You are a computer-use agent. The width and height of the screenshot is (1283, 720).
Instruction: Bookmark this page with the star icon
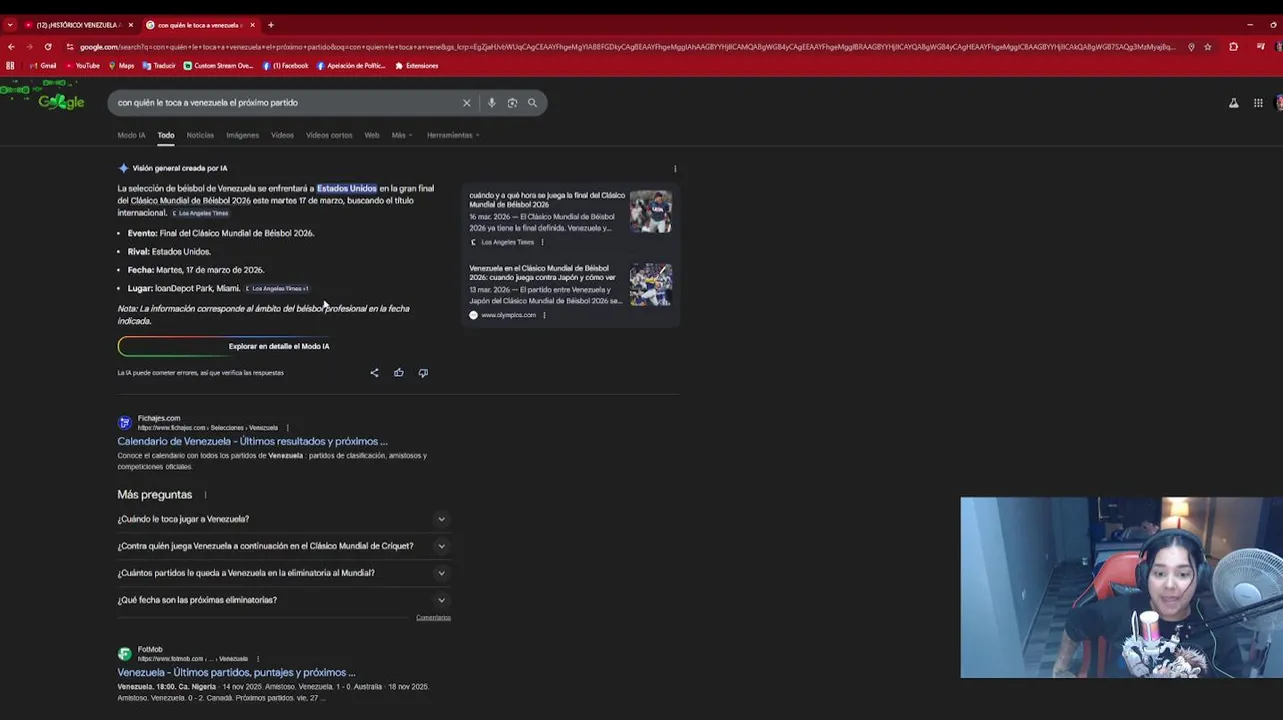click(1208, 47)
